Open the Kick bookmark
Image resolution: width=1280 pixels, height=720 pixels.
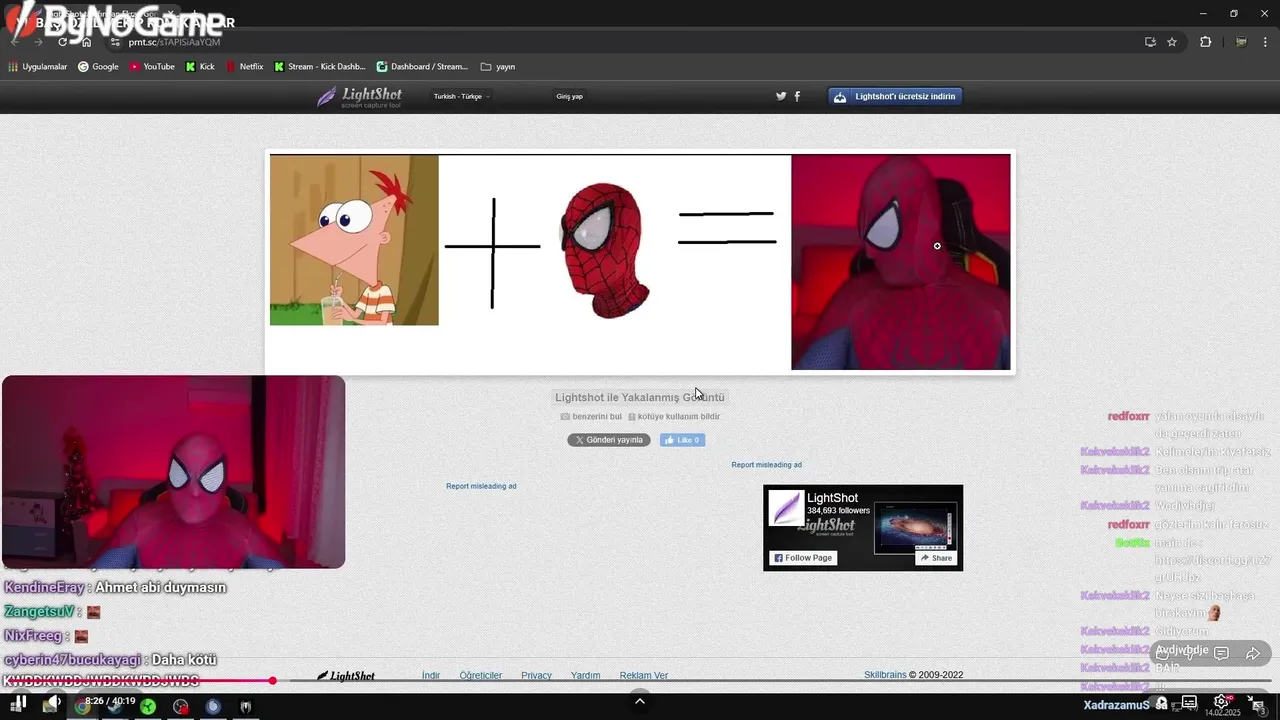[x=200, y=67]
